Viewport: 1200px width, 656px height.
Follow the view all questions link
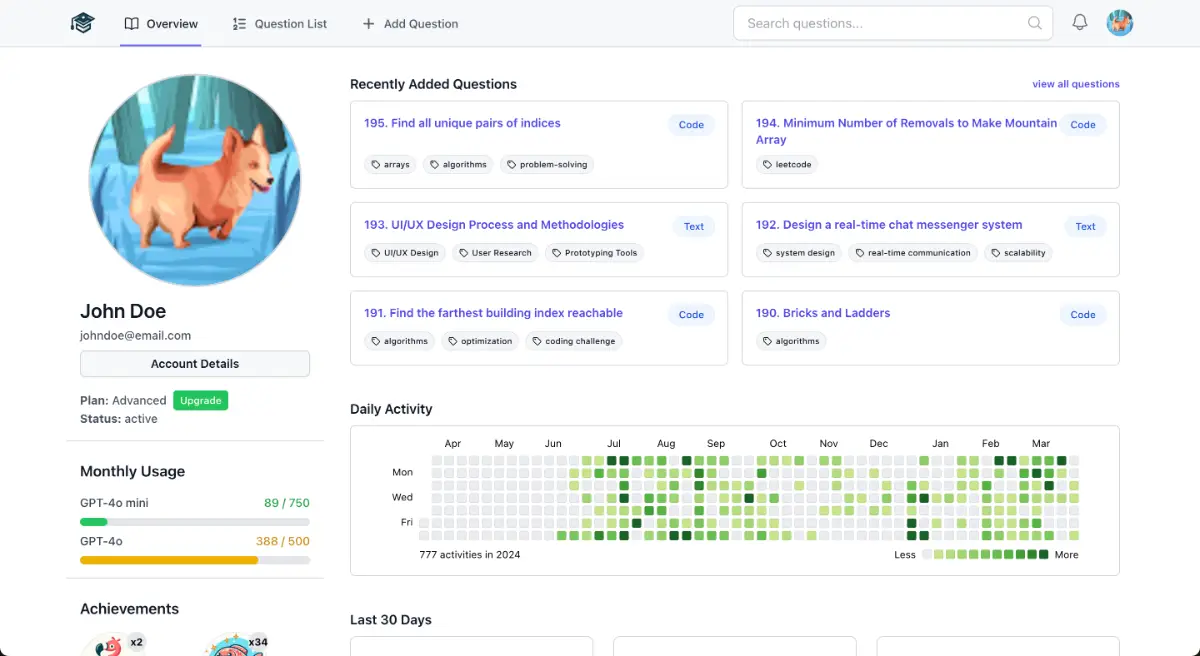point(1075,84)
